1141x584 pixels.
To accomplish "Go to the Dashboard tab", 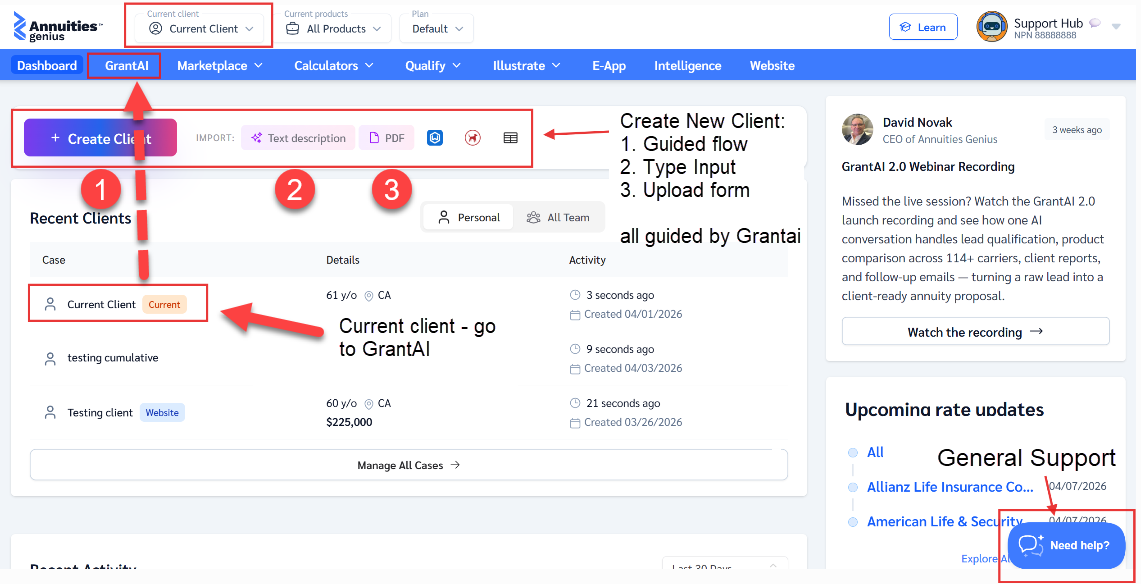I will point(47,65).
